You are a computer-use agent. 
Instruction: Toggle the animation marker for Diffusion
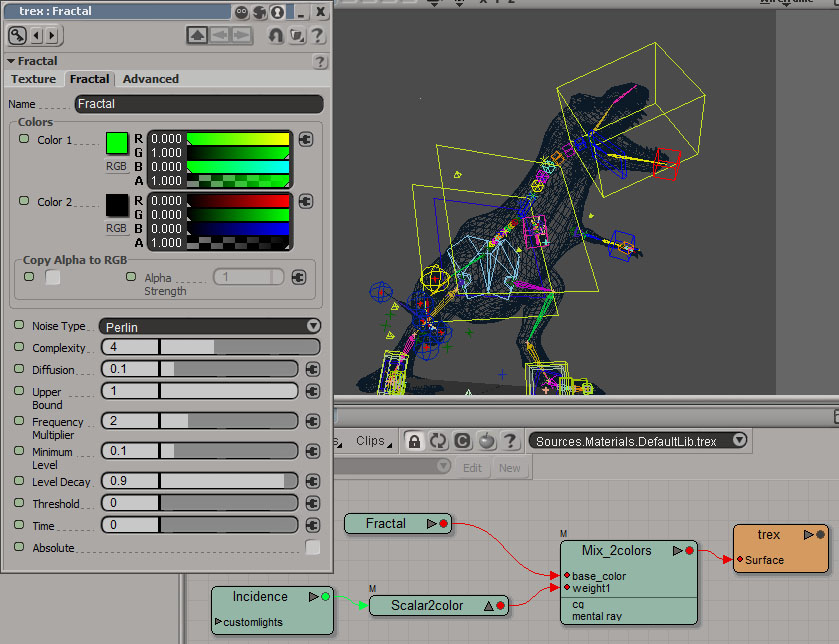19,369
